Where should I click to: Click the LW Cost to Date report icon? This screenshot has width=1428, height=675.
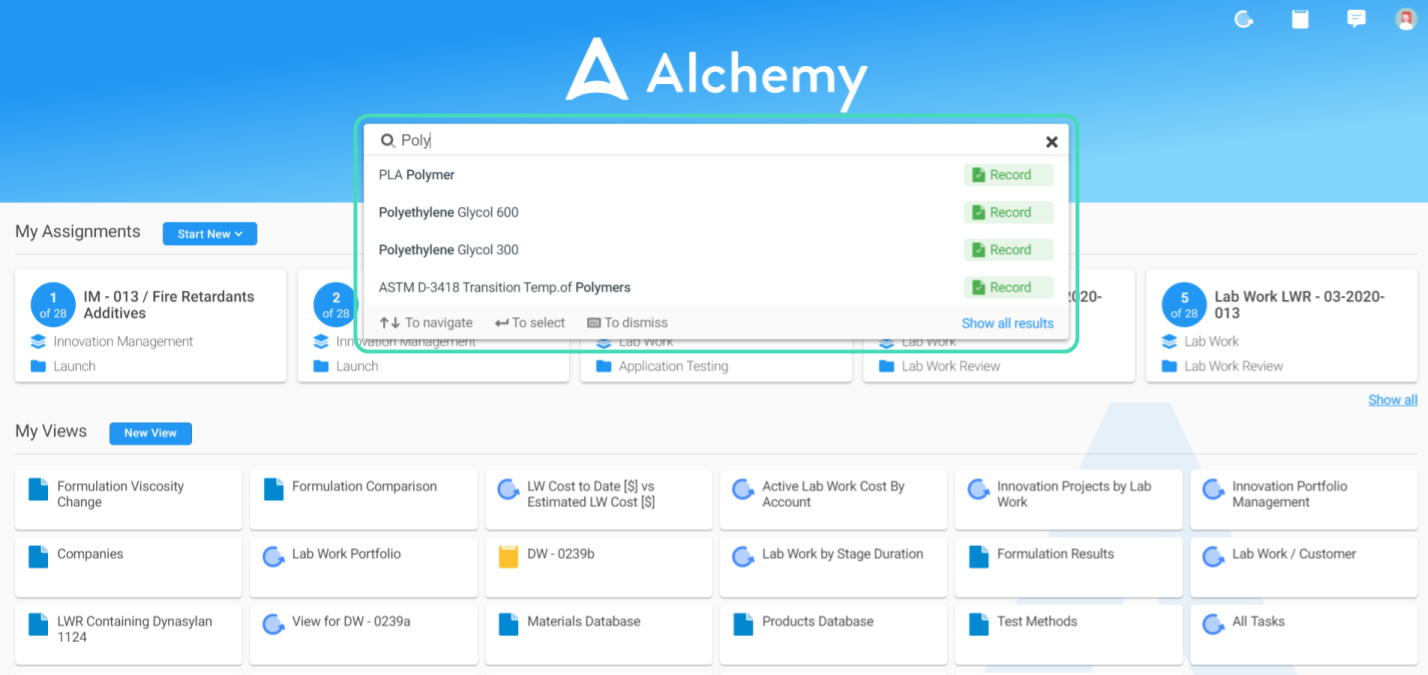(x=508, y=489)
